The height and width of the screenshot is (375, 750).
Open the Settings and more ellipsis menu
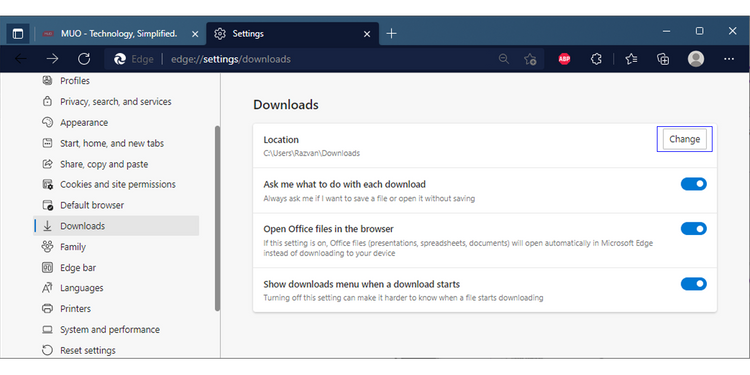click(729, 59)
